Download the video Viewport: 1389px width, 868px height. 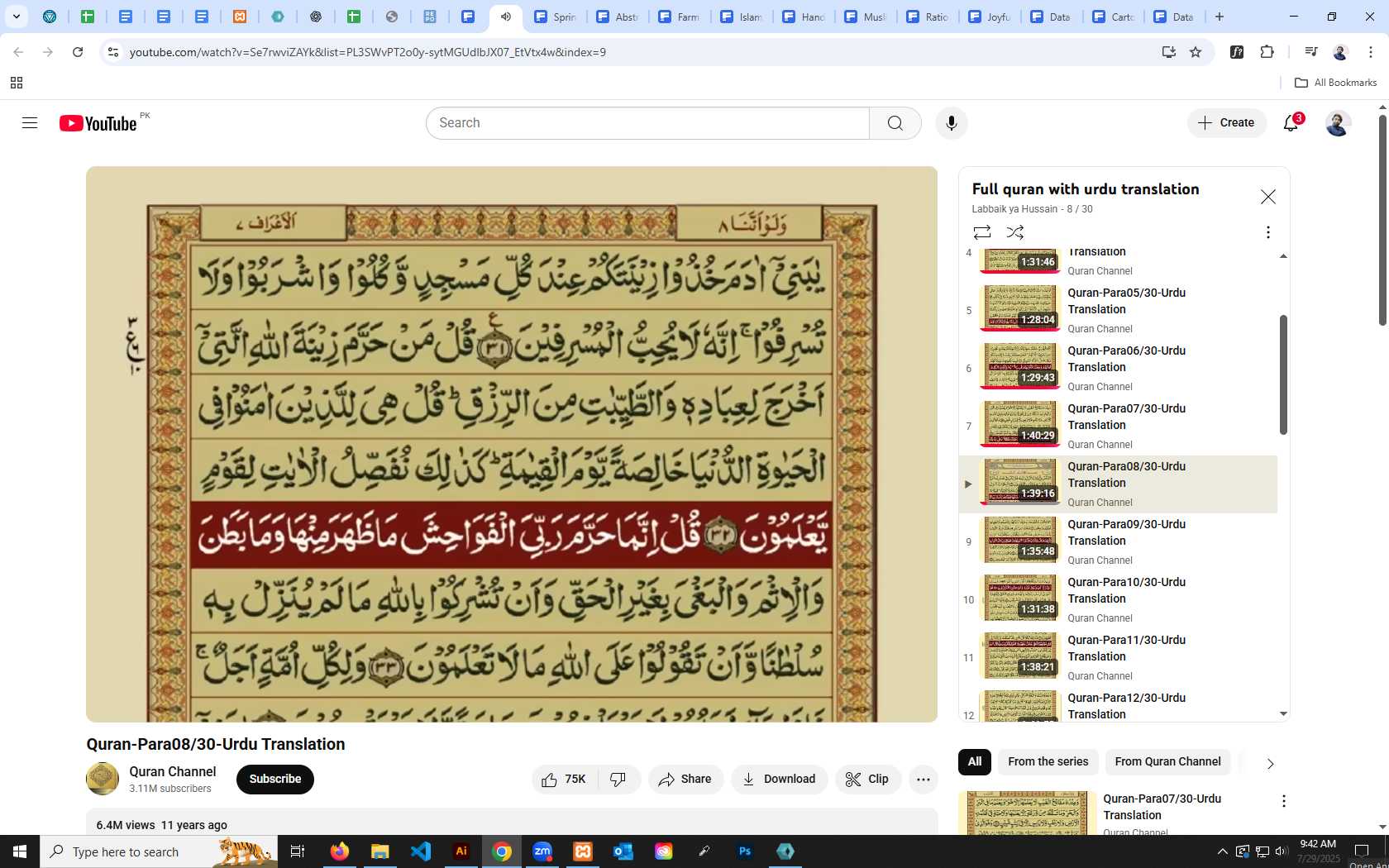779,780
